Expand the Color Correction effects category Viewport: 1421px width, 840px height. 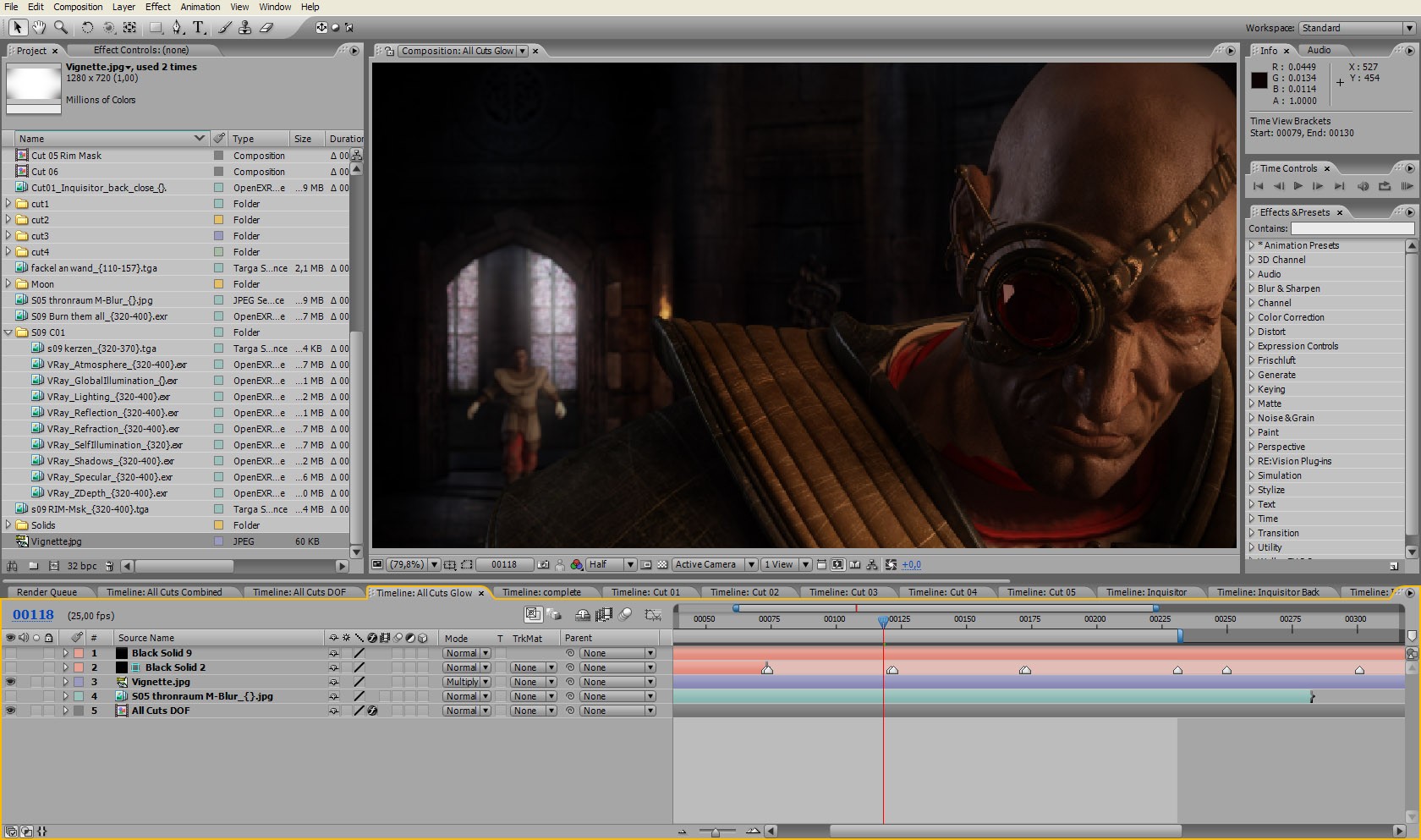1252,317
